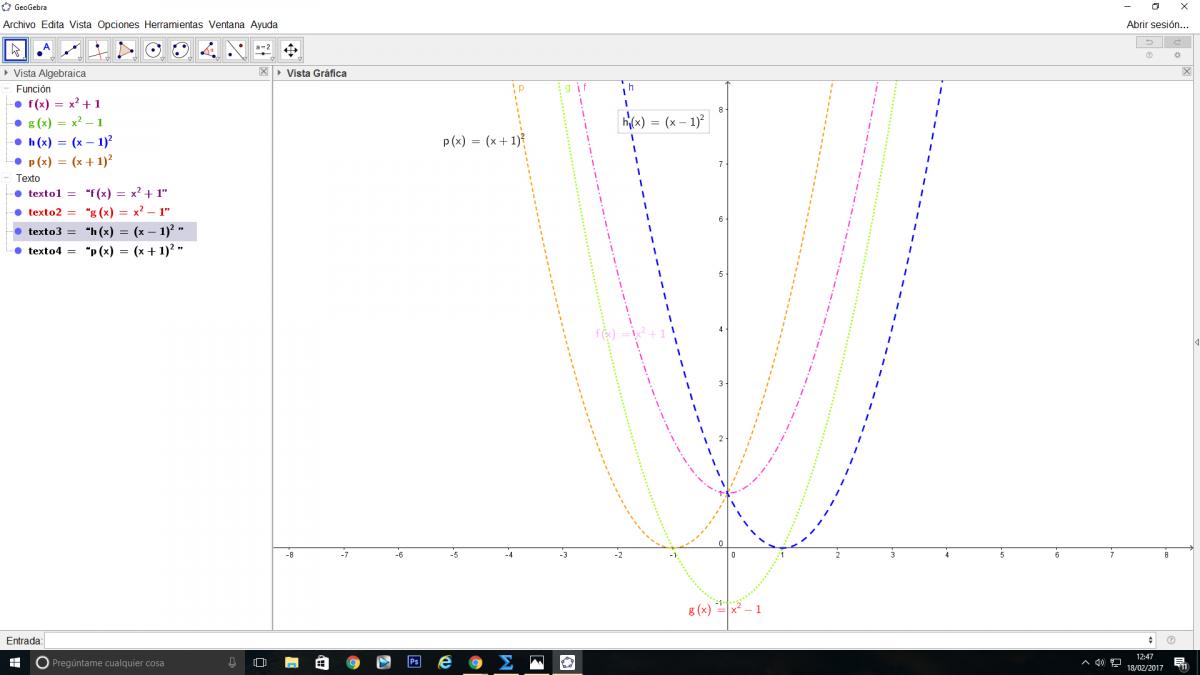Pick the Perpendicular line tool
Image resolution: width=1200 pixels, height=675 pixels.
pyautogui.click(x=98, y=49)
